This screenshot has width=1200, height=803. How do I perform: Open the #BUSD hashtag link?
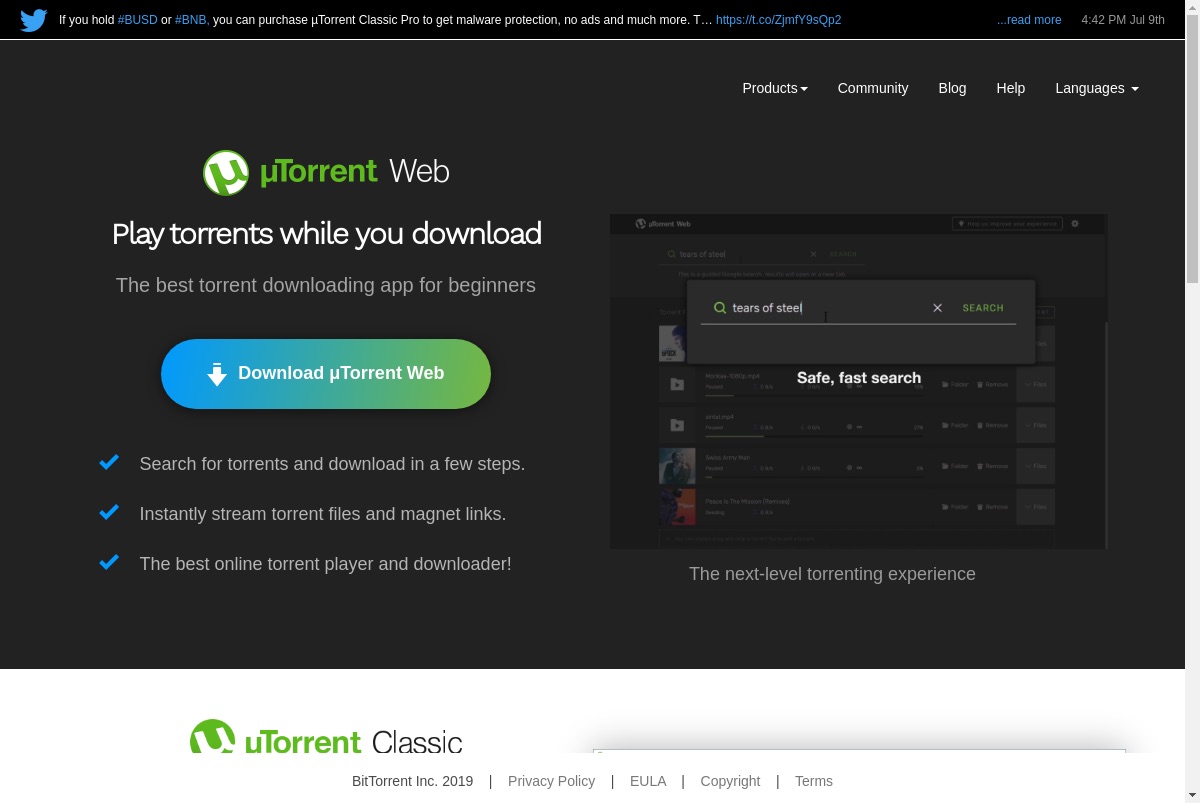pyautogui.click(x=138, y=20)
